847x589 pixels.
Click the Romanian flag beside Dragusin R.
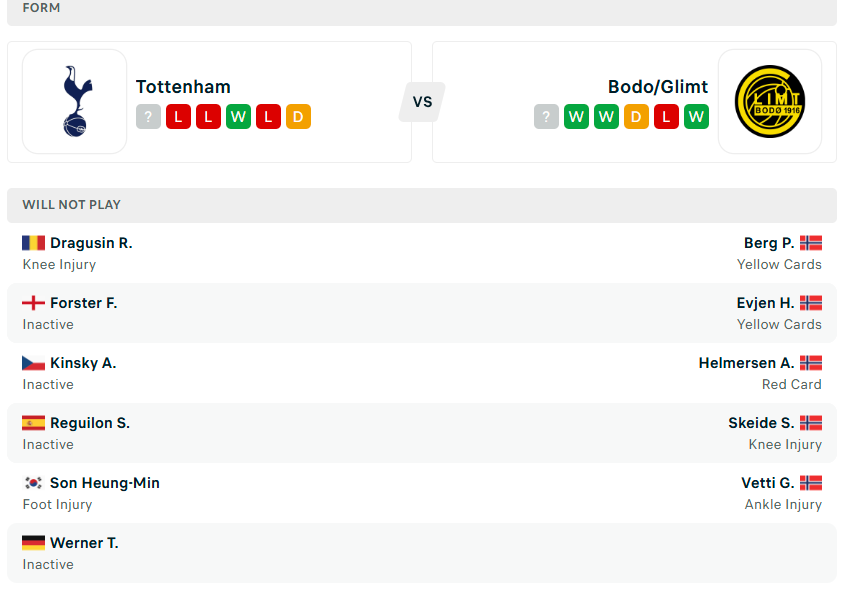click(x=33, y=243)
